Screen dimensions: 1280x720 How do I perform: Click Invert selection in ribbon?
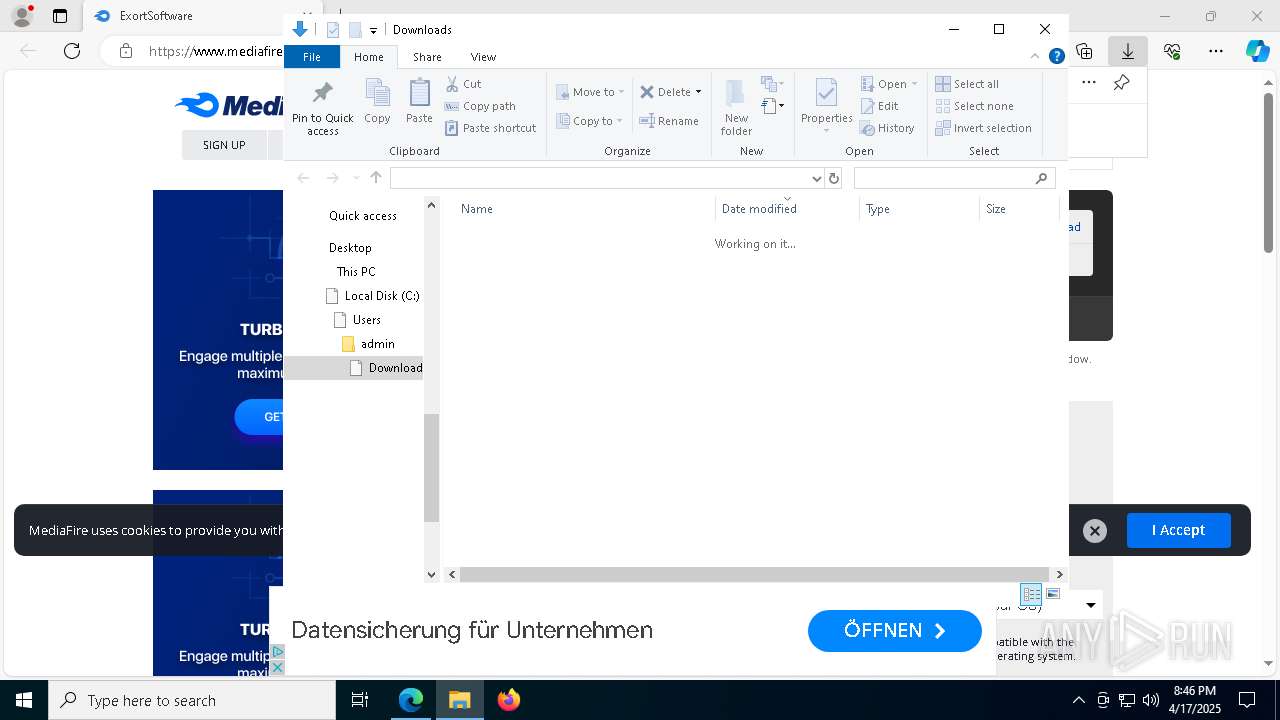(983, 128)
